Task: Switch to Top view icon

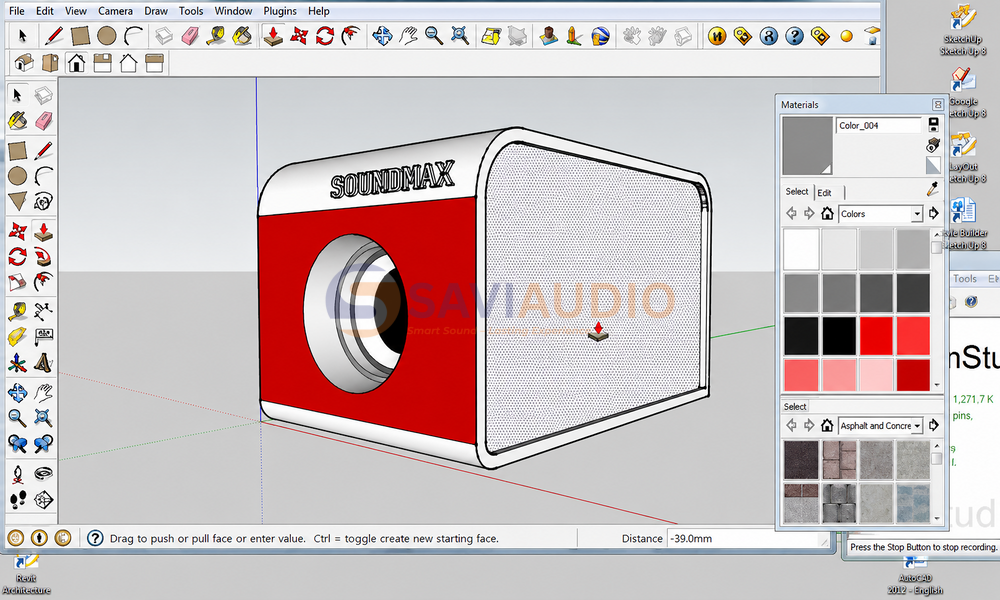Action: click(x=50, y=63)
